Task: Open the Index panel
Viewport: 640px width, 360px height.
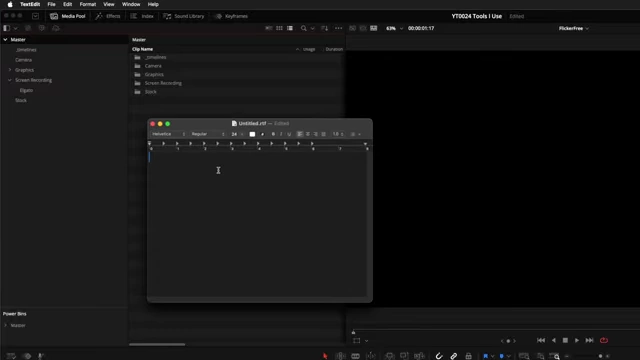Action: pyautogui.click(x=142, y=16)
